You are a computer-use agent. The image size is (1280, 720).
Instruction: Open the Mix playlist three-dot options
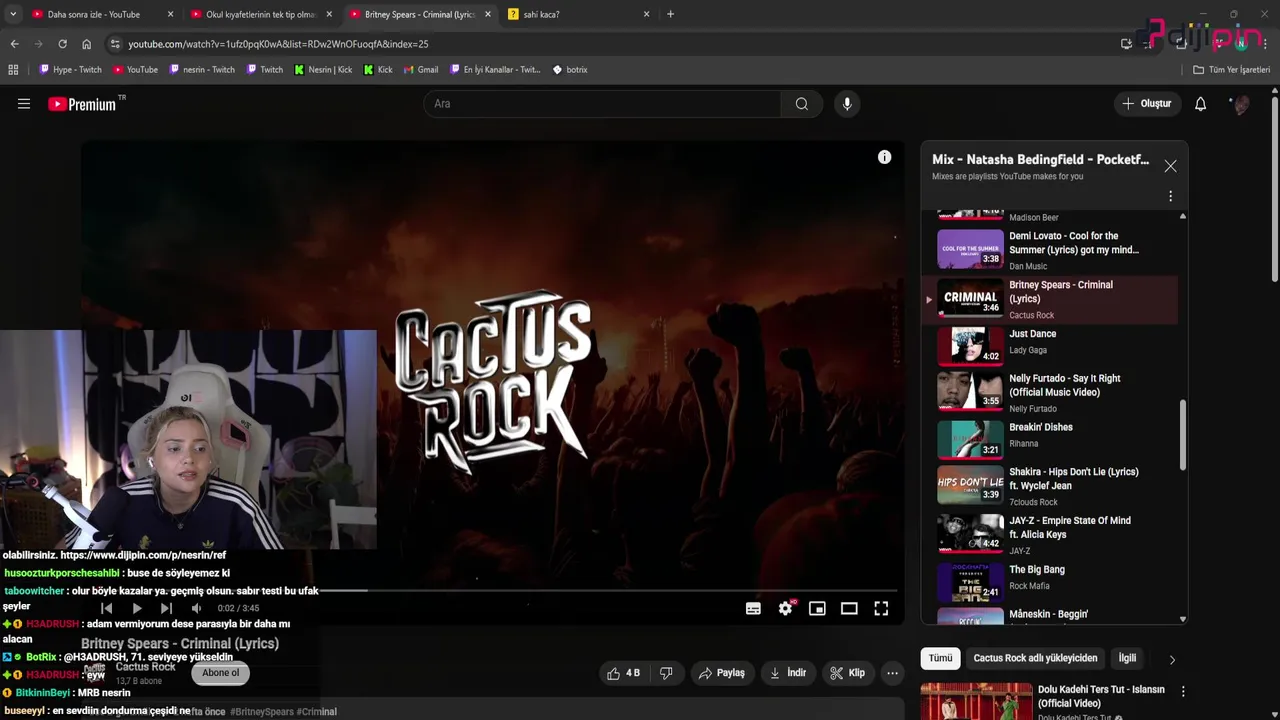click(1170, 196)
